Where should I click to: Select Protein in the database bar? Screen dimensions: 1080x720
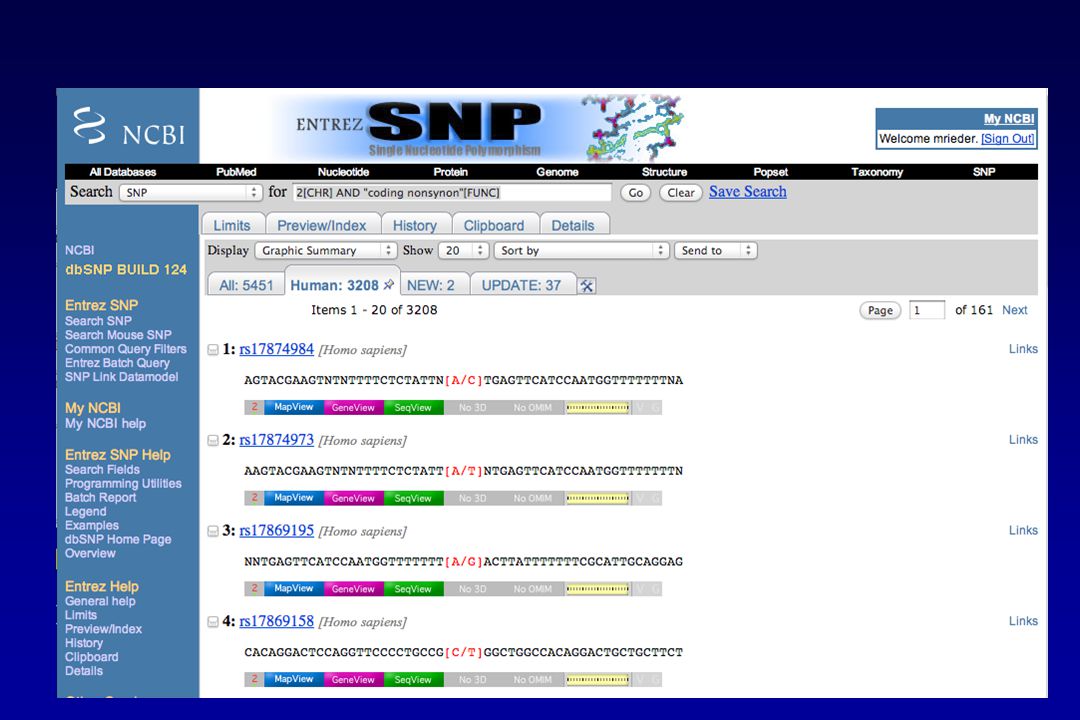[450, 172]
